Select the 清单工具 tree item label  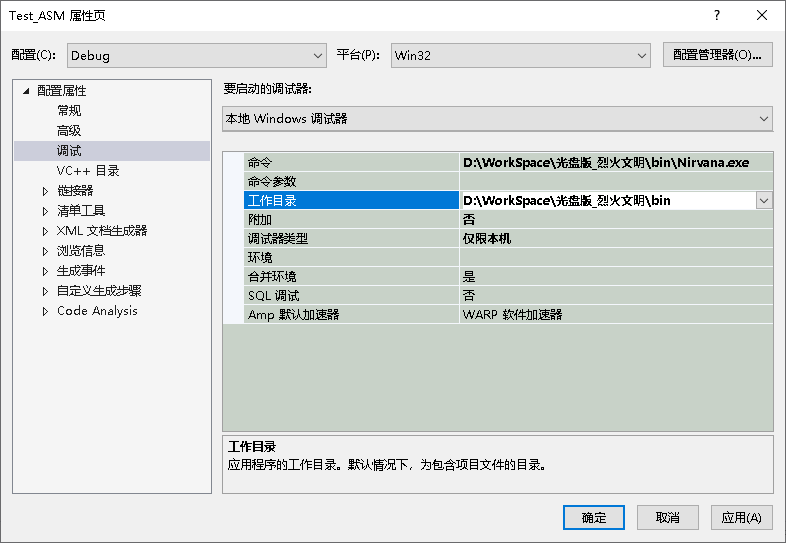pos(81,211)
